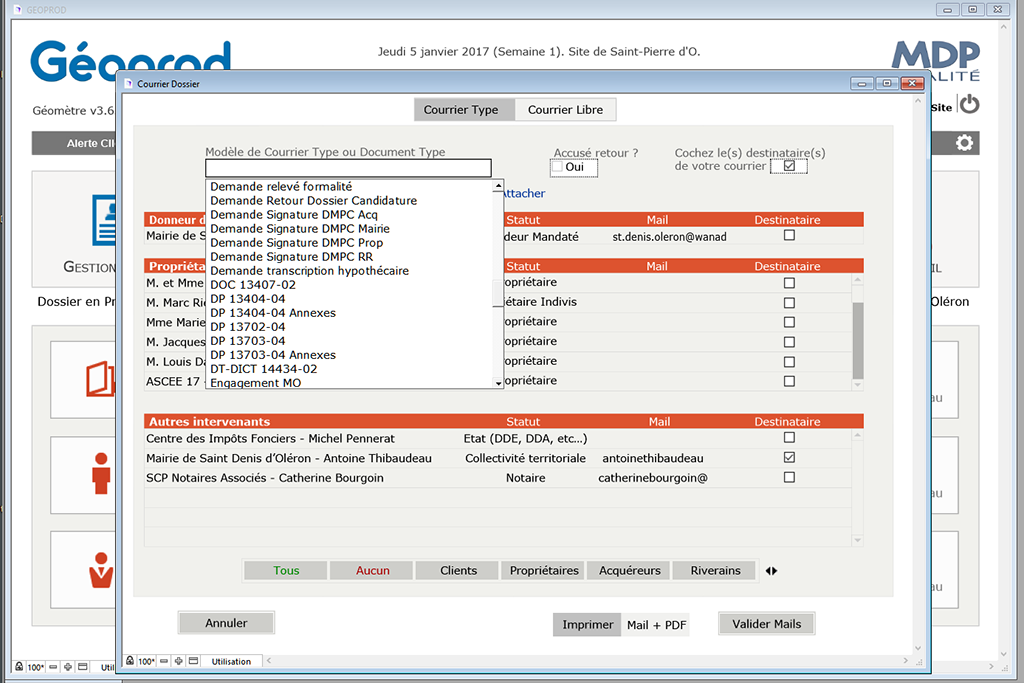
Task: Switch to the Courrier Libre tab
Action: click(565, 110)
